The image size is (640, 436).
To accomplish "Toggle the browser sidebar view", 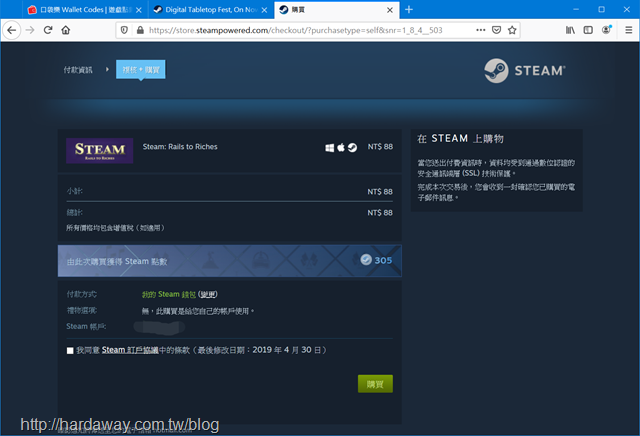I will 588,30.
